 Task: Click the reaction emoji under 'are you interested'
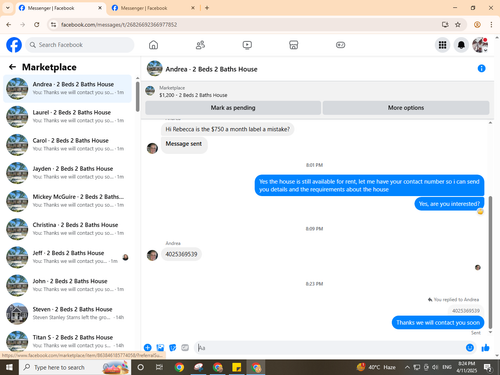click(x=480, y=212)
